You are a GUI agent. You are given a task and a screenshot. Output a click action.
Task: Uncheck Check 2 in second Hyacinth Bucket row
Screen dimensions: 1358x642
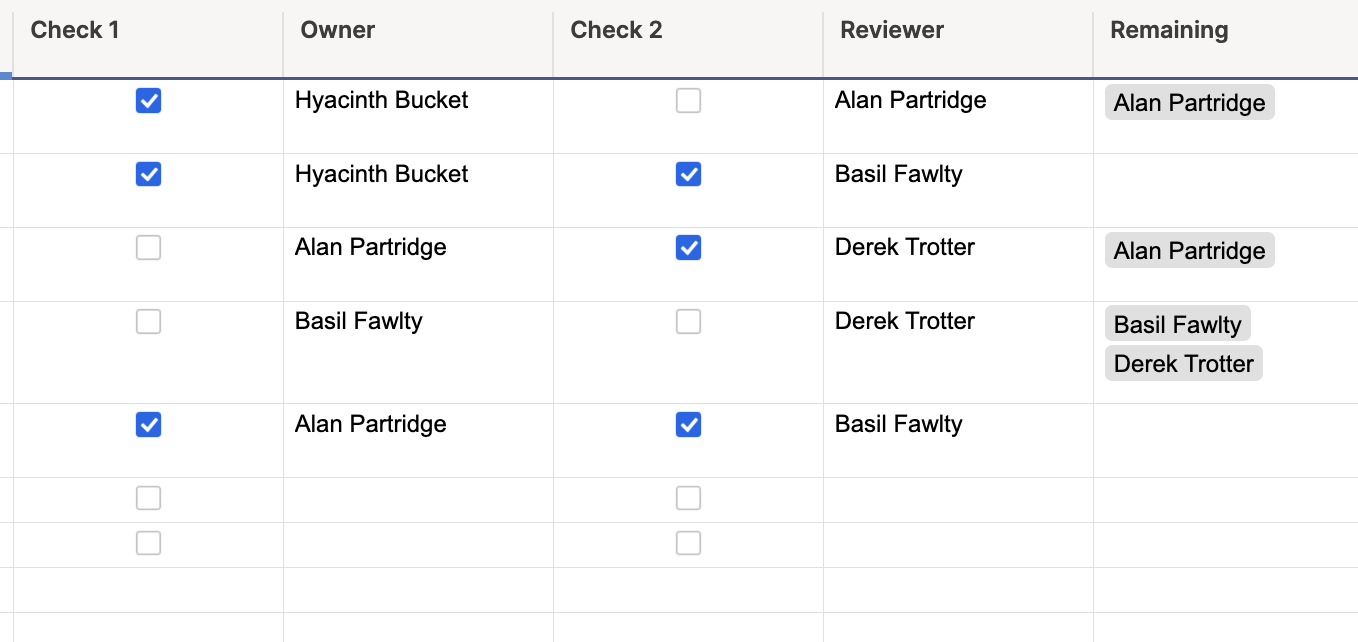tap(688, 174)
